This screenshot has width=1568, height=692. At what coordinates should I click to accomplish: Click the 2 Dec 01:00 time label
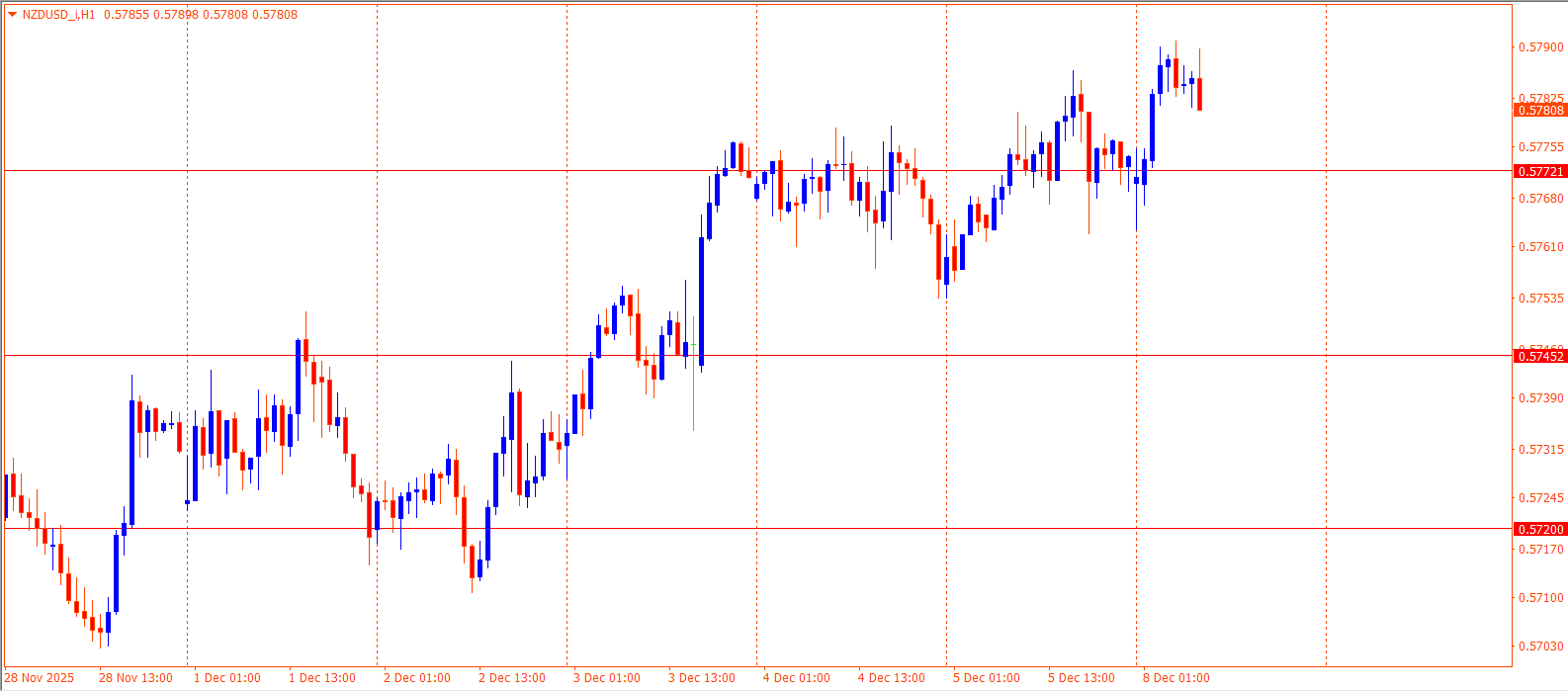(417, 678)
